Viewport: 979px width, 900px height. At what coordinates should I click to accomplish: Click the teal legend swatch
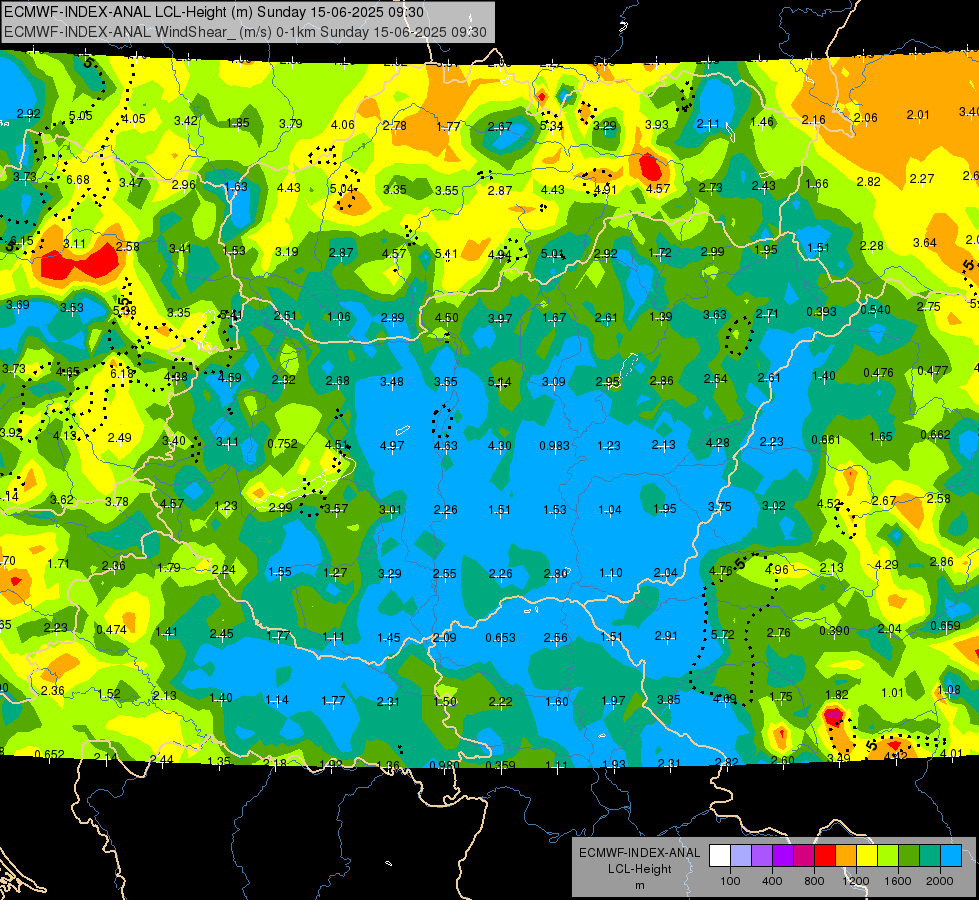click(x=930, y=856)
